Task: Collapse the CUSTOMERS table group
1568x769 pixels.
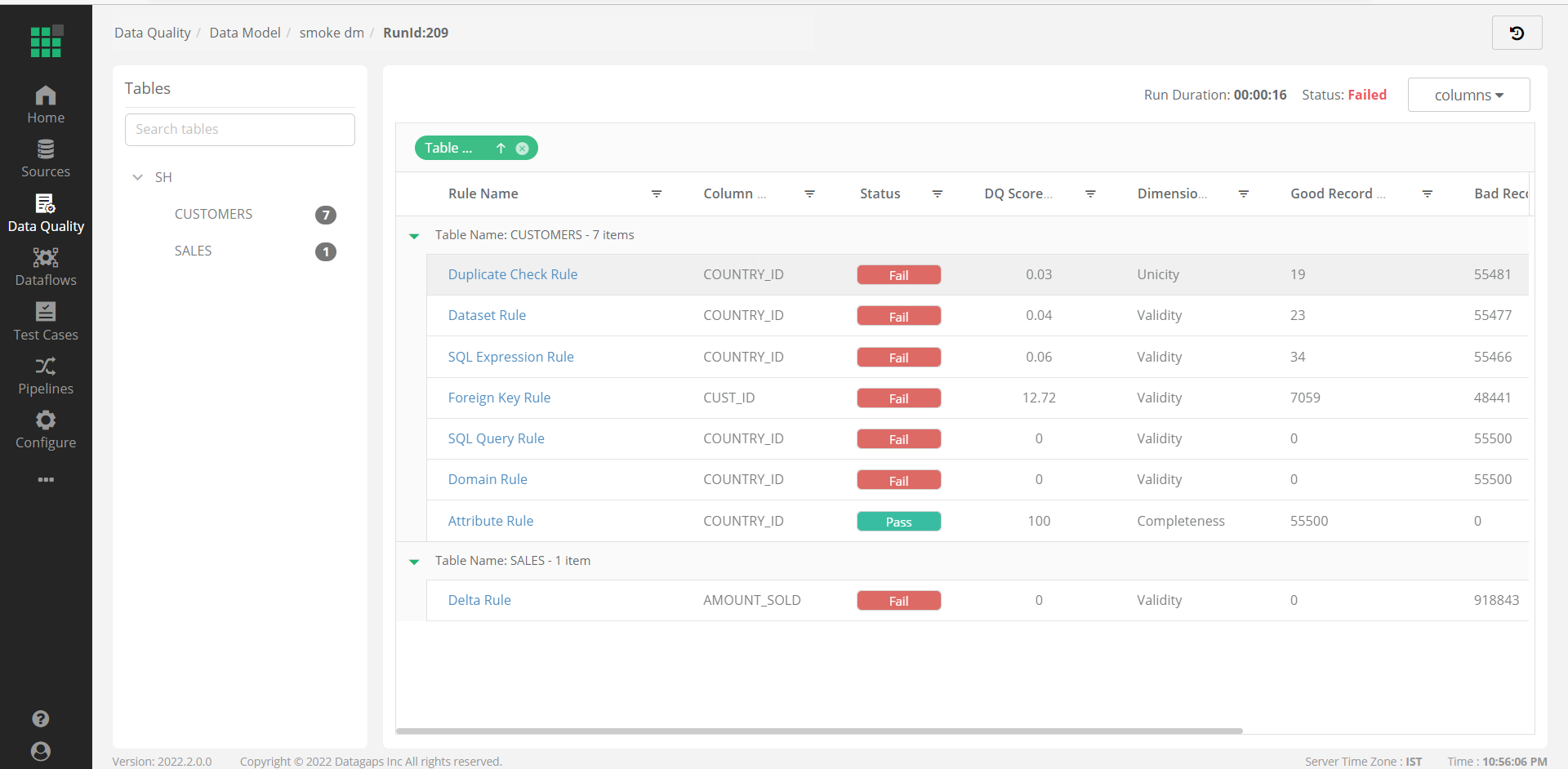Action: (x=414, y=236)
